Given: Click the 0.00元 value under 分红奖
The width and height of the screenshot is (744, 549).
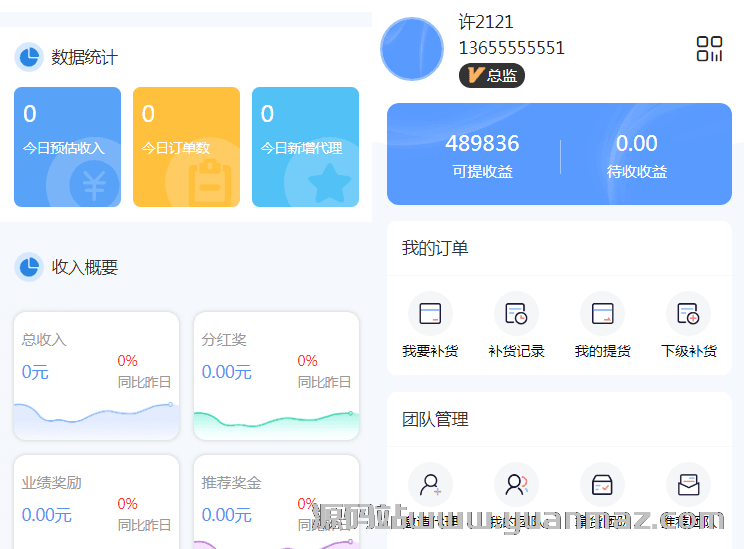Looking at the screenshot, I should click(x=227, y=372).
